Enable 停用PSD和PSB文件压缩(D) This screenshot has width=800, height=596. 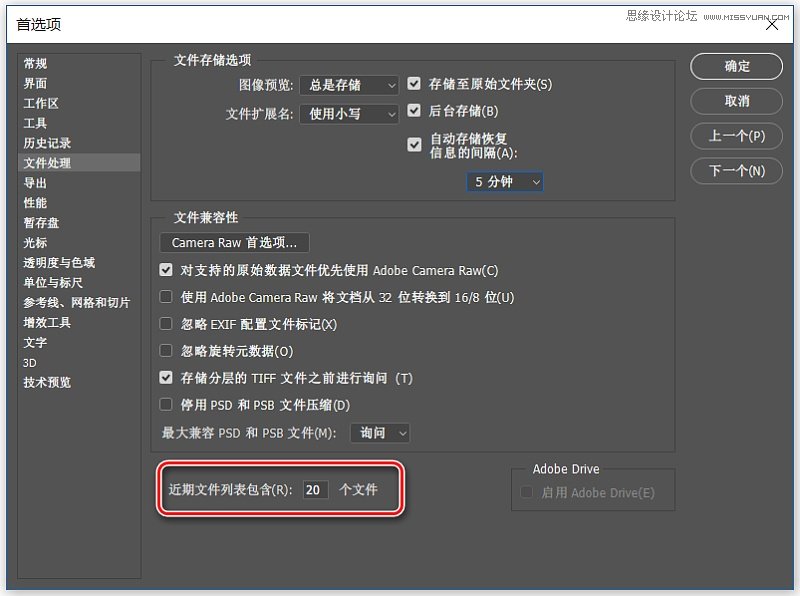165,404
